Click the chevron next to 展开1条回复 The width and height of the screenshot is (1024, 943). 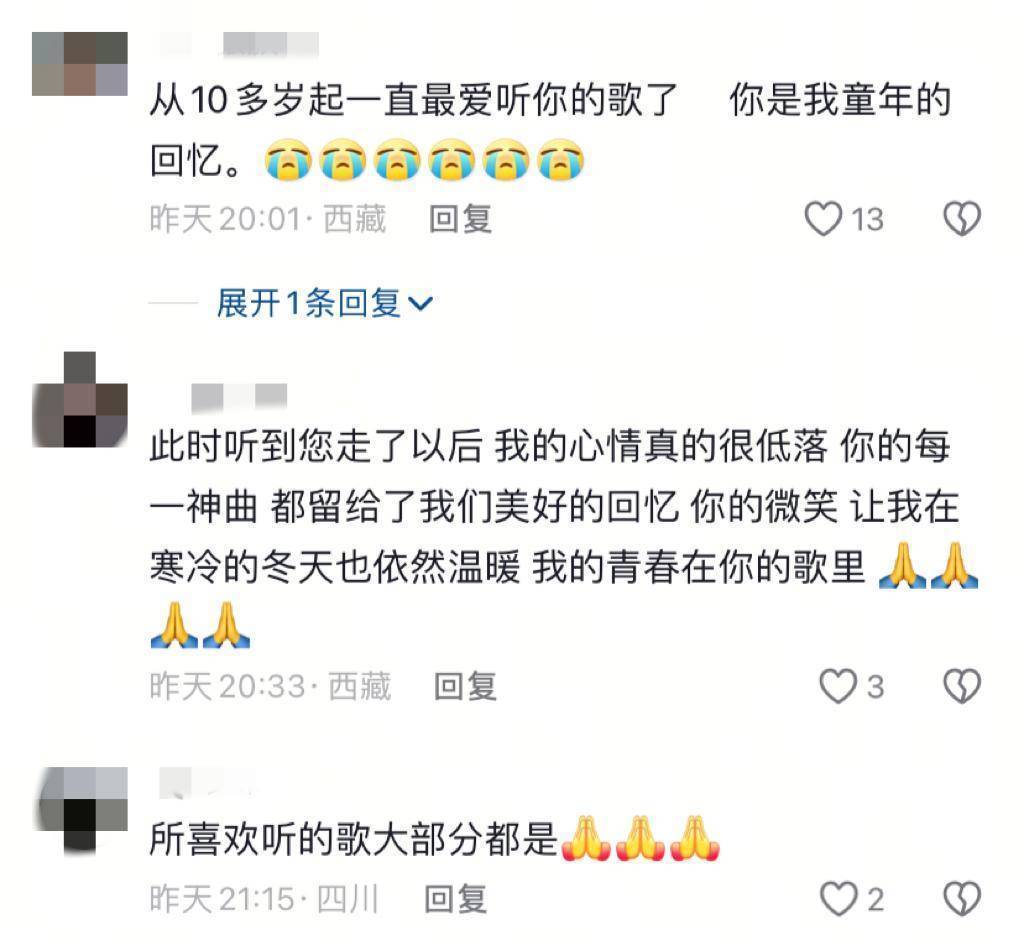[420, 304]
